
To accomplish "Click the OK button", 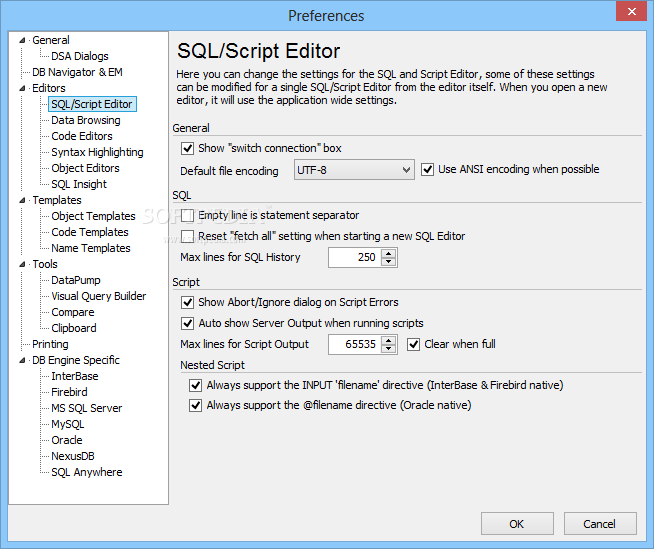I will [x=517, y=524].
